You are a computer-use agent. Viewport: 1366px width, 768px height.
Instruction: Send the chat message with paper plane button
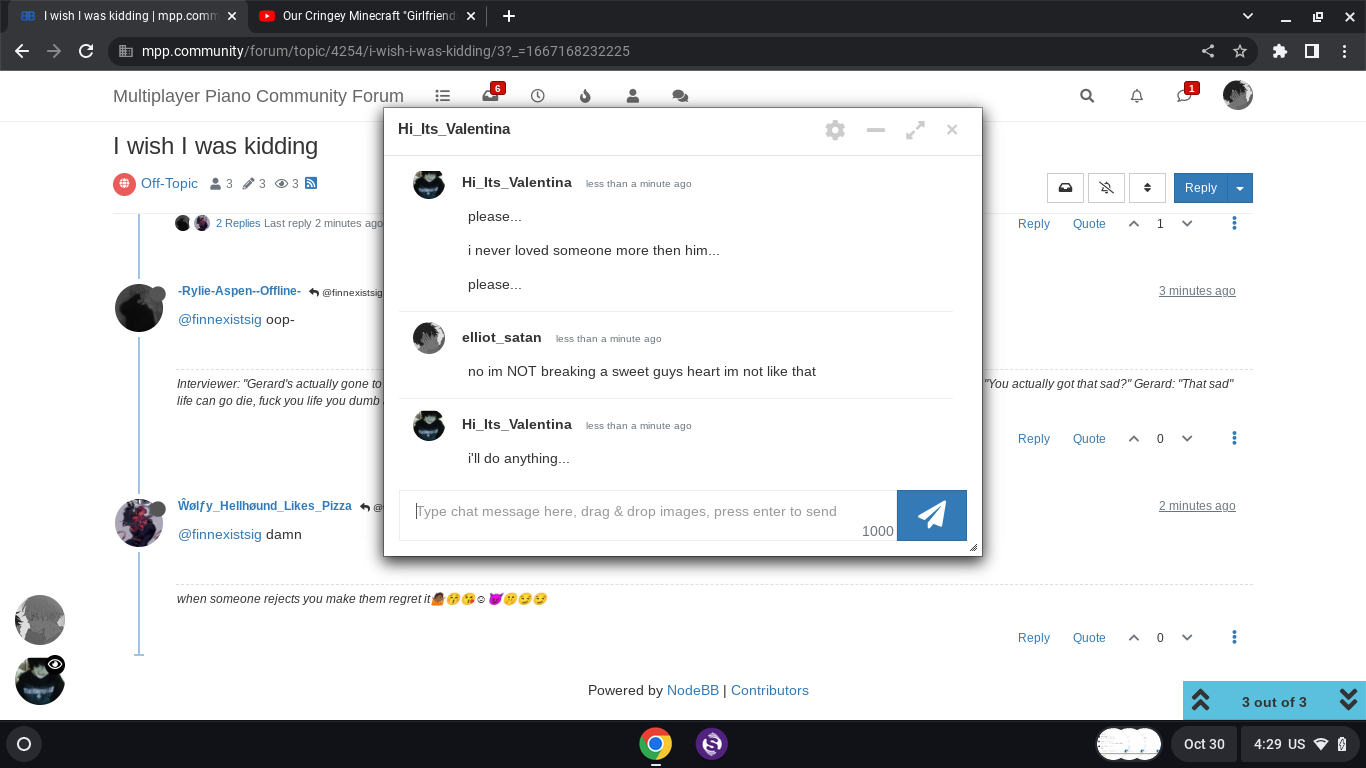point(932,515)
